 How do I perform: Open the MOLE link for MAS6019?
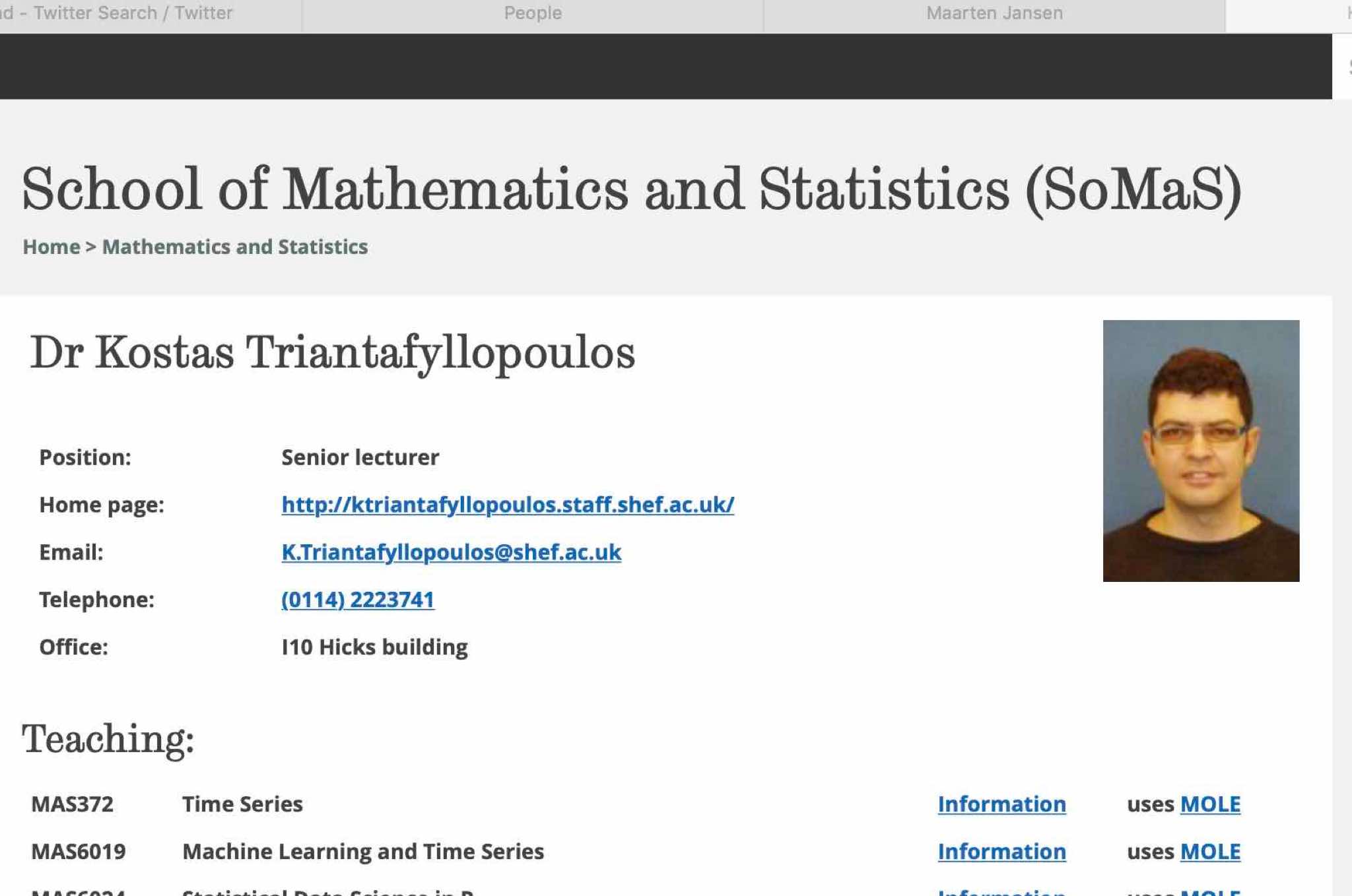click(1210, 852)
